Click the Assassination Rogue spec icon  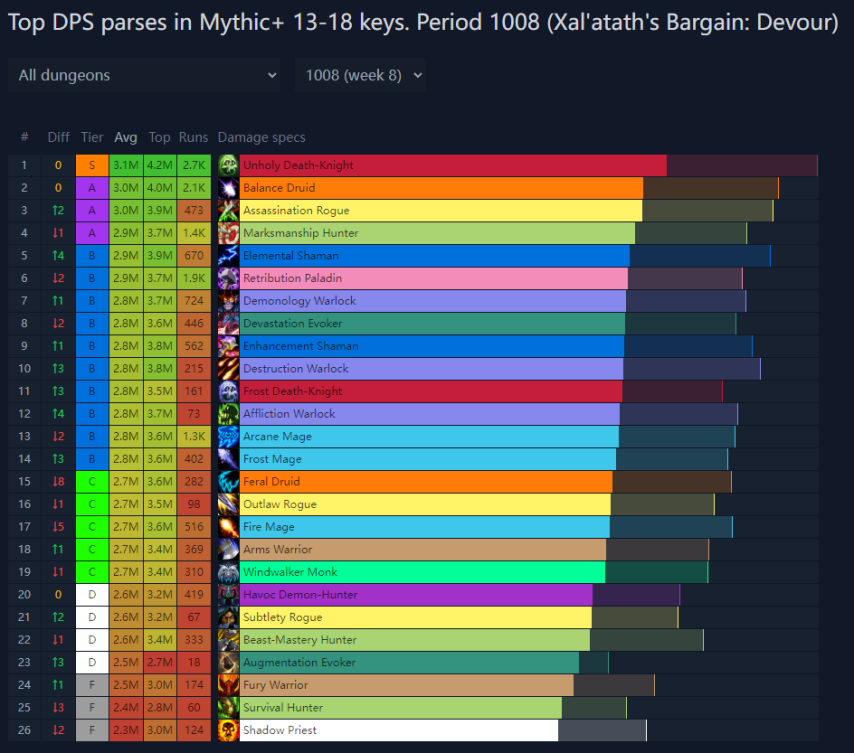point(228,210)
